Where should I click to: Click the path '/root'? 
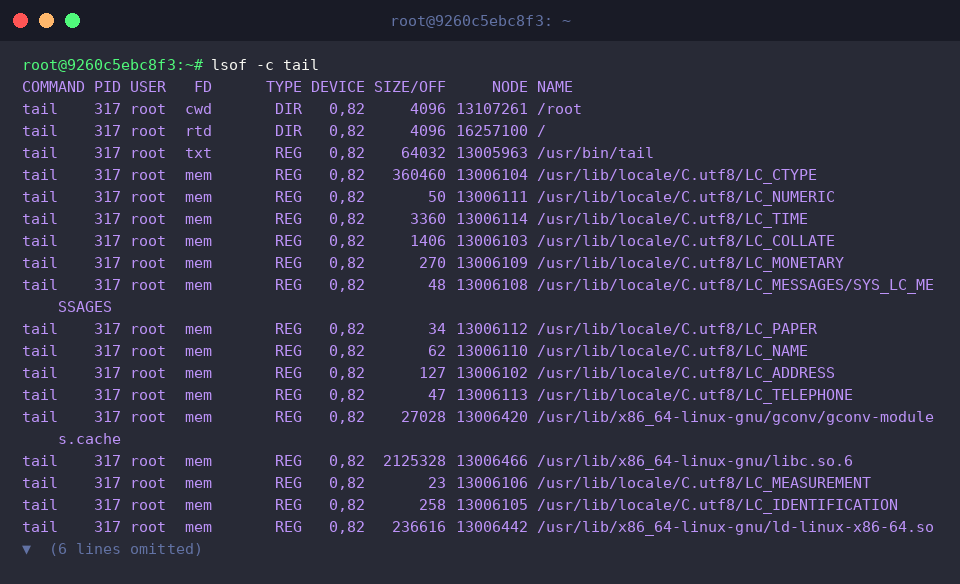click(x=559, y=109)
